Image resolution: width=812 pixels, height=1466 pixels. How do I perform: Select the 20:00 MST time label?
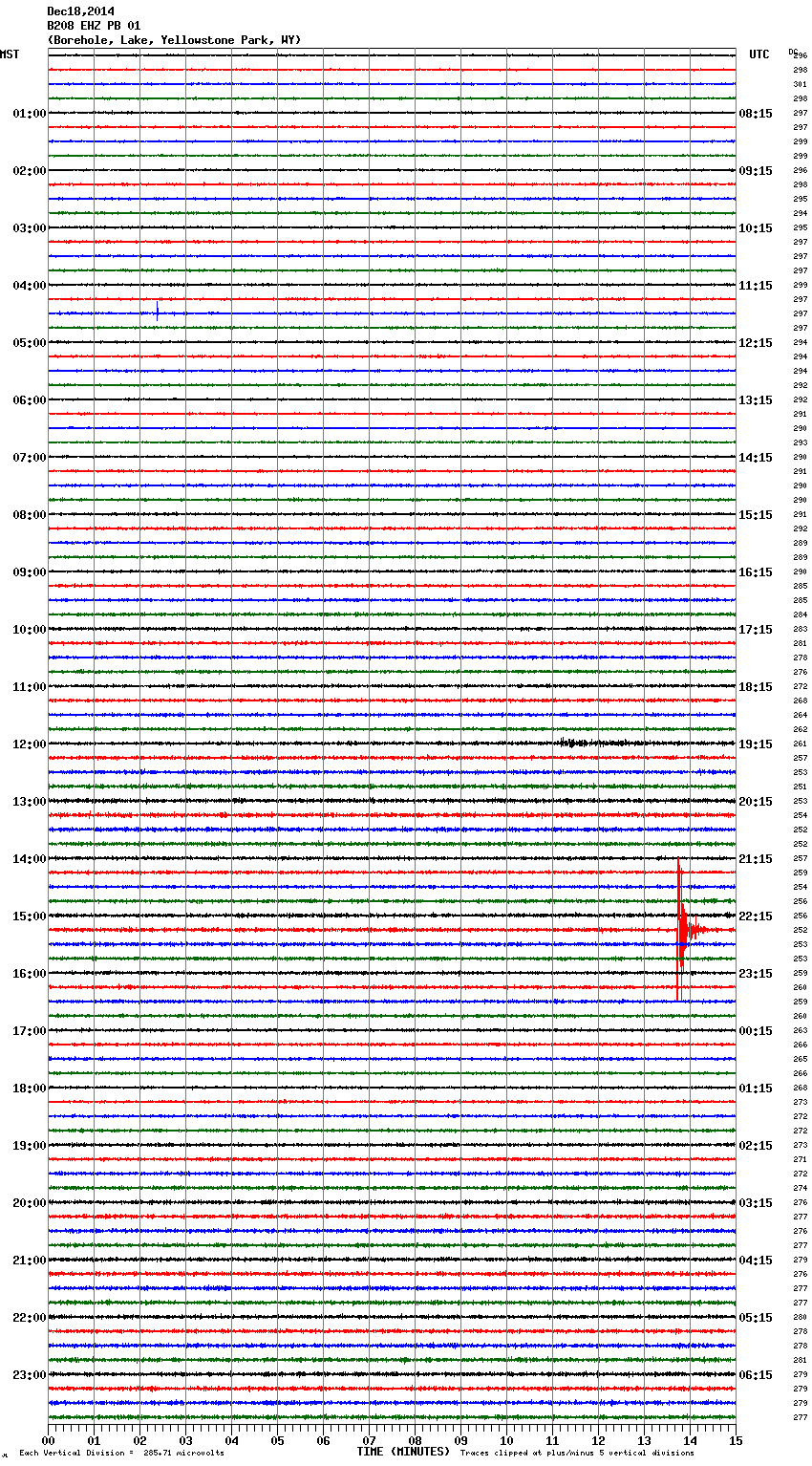pos(30,1203)
